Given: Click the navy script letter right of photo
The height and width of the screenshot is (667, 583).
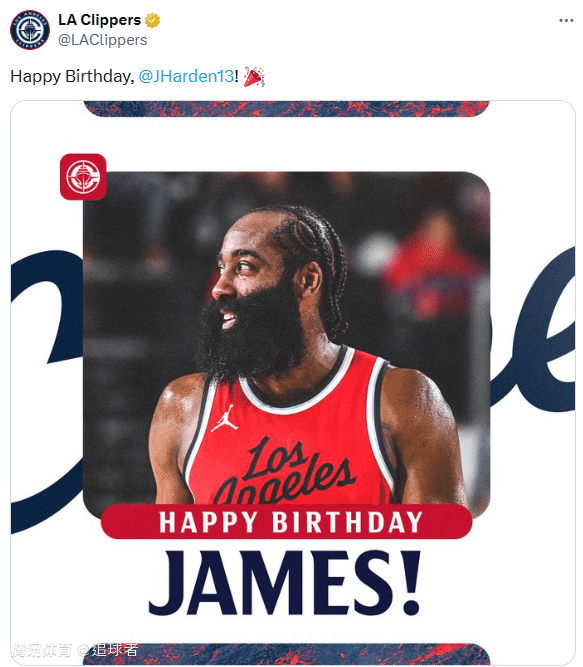Looking at the screenshot, I should pos(532,332).
